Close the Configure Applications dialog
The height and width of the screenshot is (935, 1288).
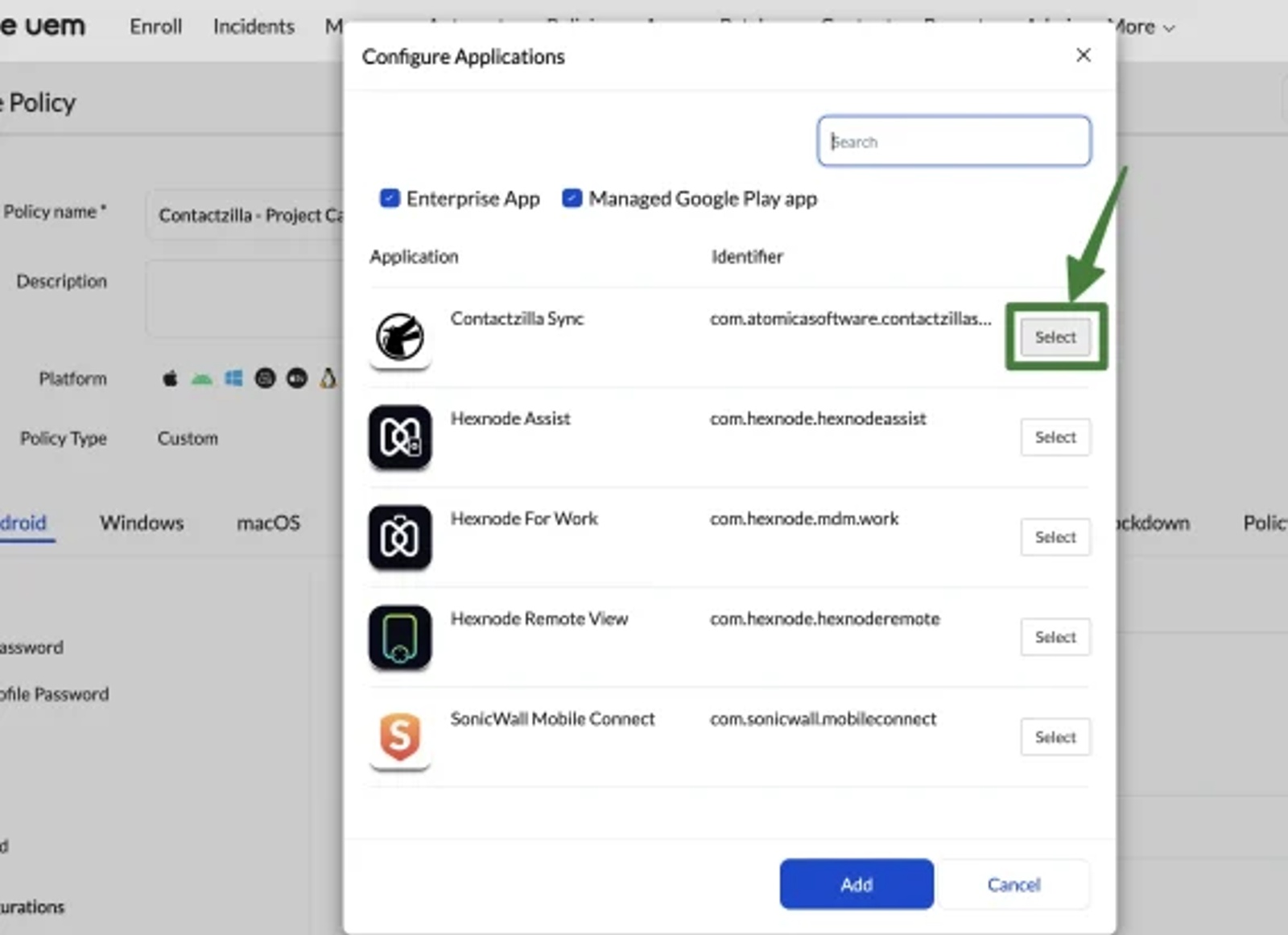tap(1084, 55)
